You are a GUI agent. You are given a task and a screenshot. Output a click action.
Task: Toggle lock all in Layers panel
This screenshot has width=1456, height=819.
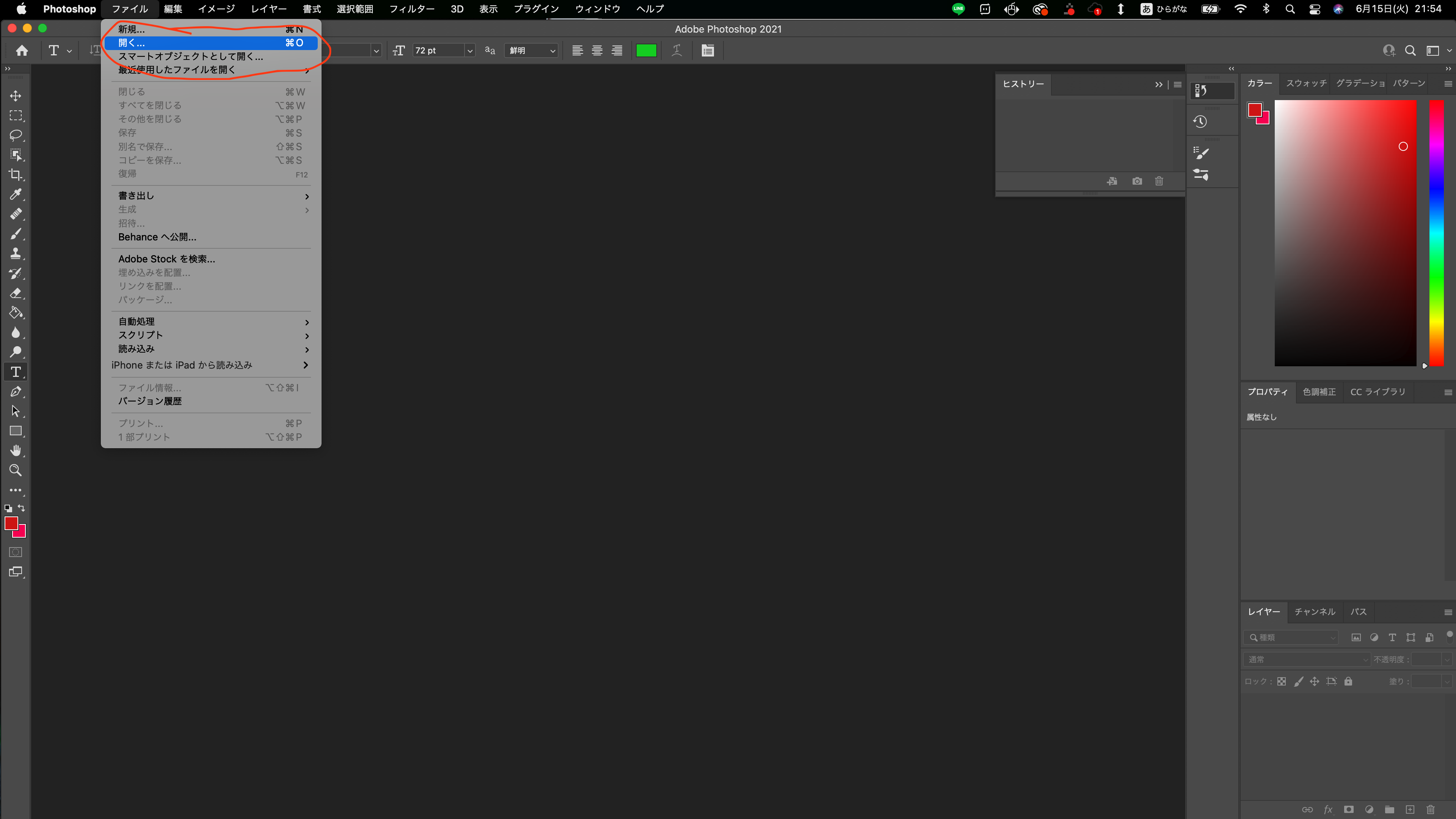coord(1348,681)
